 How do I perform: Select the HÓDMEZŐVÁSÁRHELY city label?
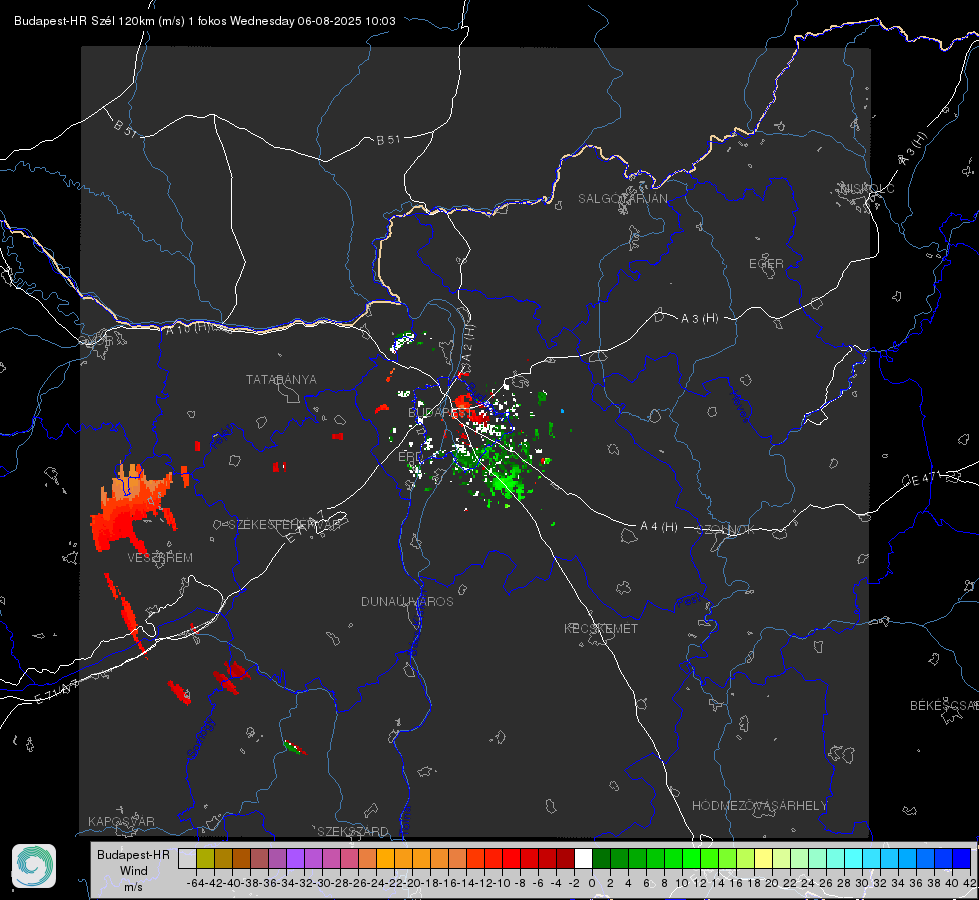(x=759, y=806)
